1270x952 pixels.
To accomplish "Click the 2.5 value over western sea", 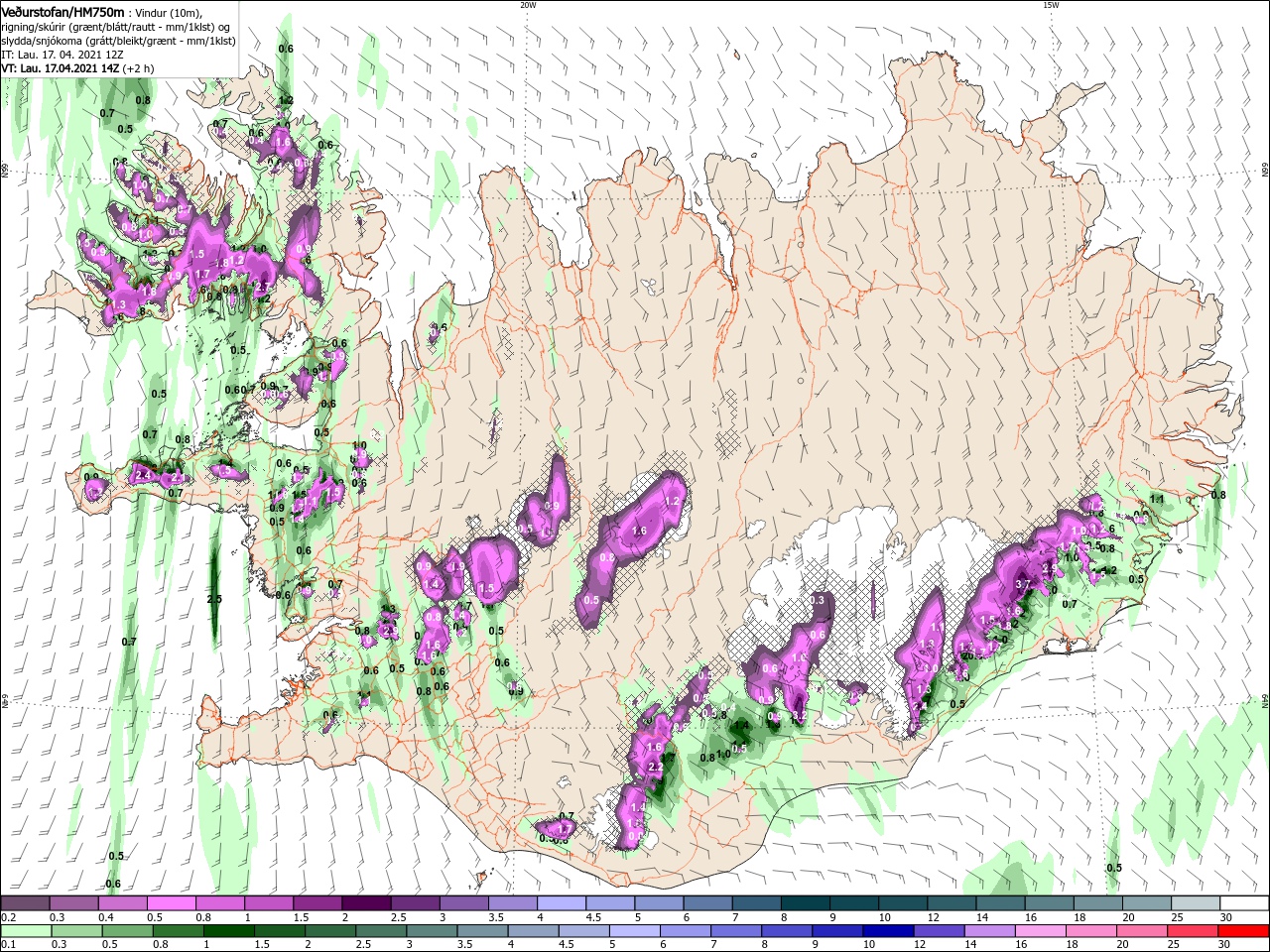I will 213,599.
